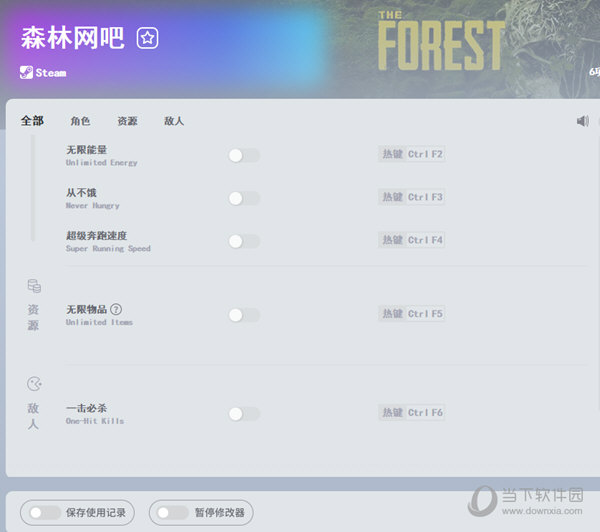Enable the 从不饿 Never Hungry switch
Viewport: 600px width, 532px height.
pyautogui.click(x=244, y=198)
